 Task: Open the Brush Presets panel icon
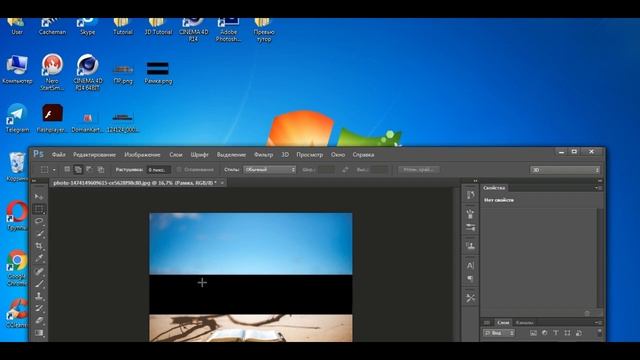[x=470, y=213]
